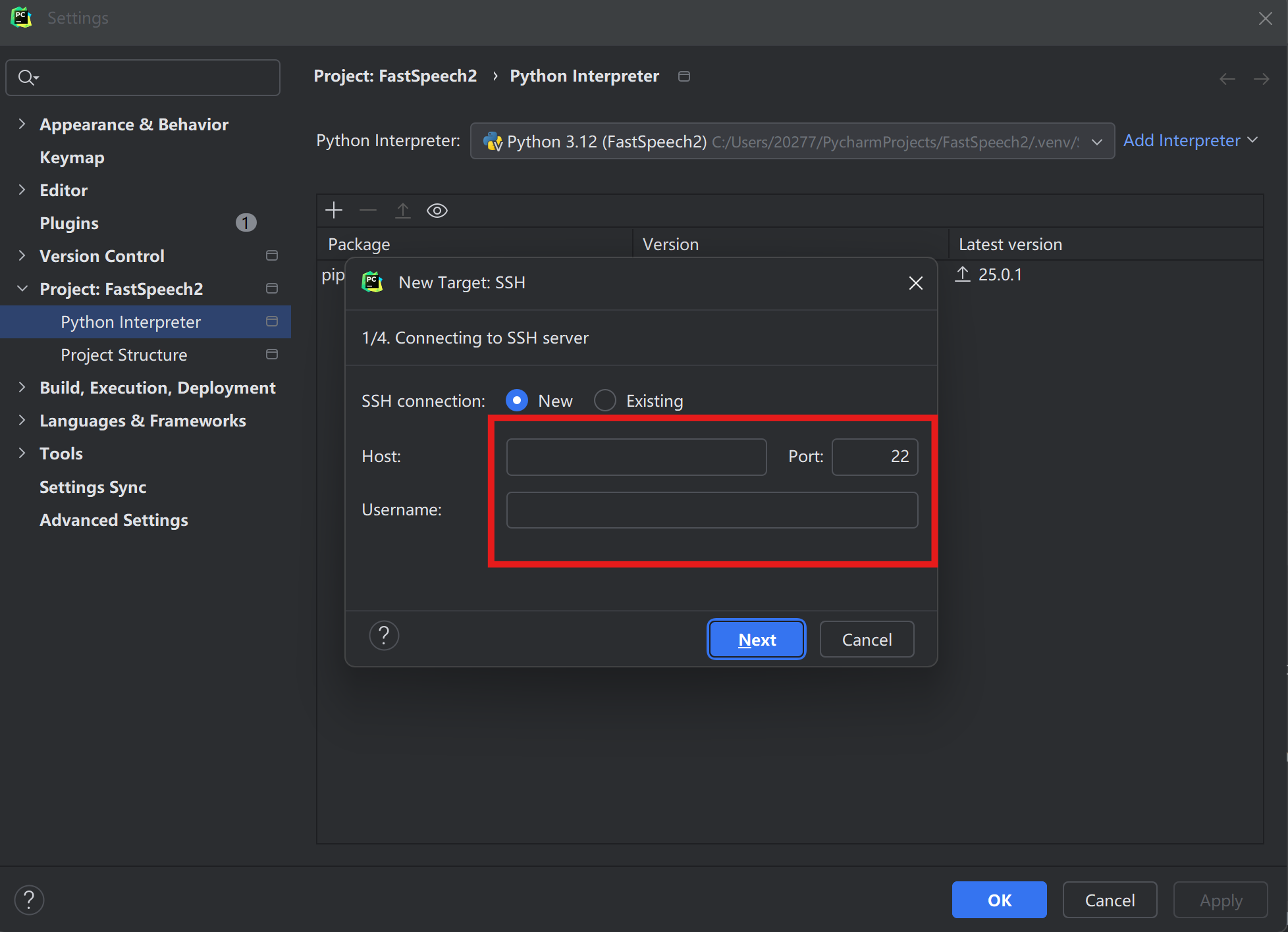Click the help icon in SSH dialog

tap(384, 636)
